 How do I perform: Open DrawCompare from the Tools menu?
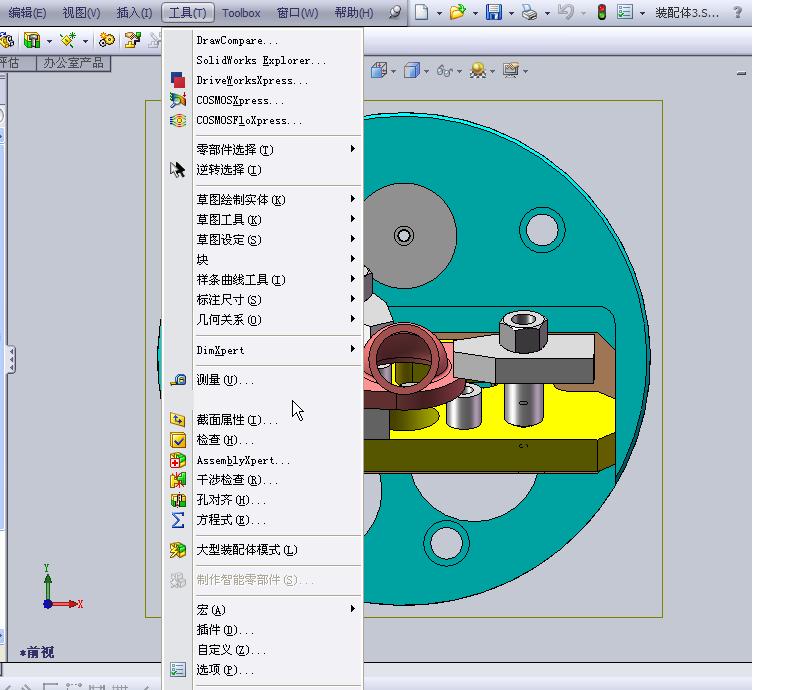[237, 40]
